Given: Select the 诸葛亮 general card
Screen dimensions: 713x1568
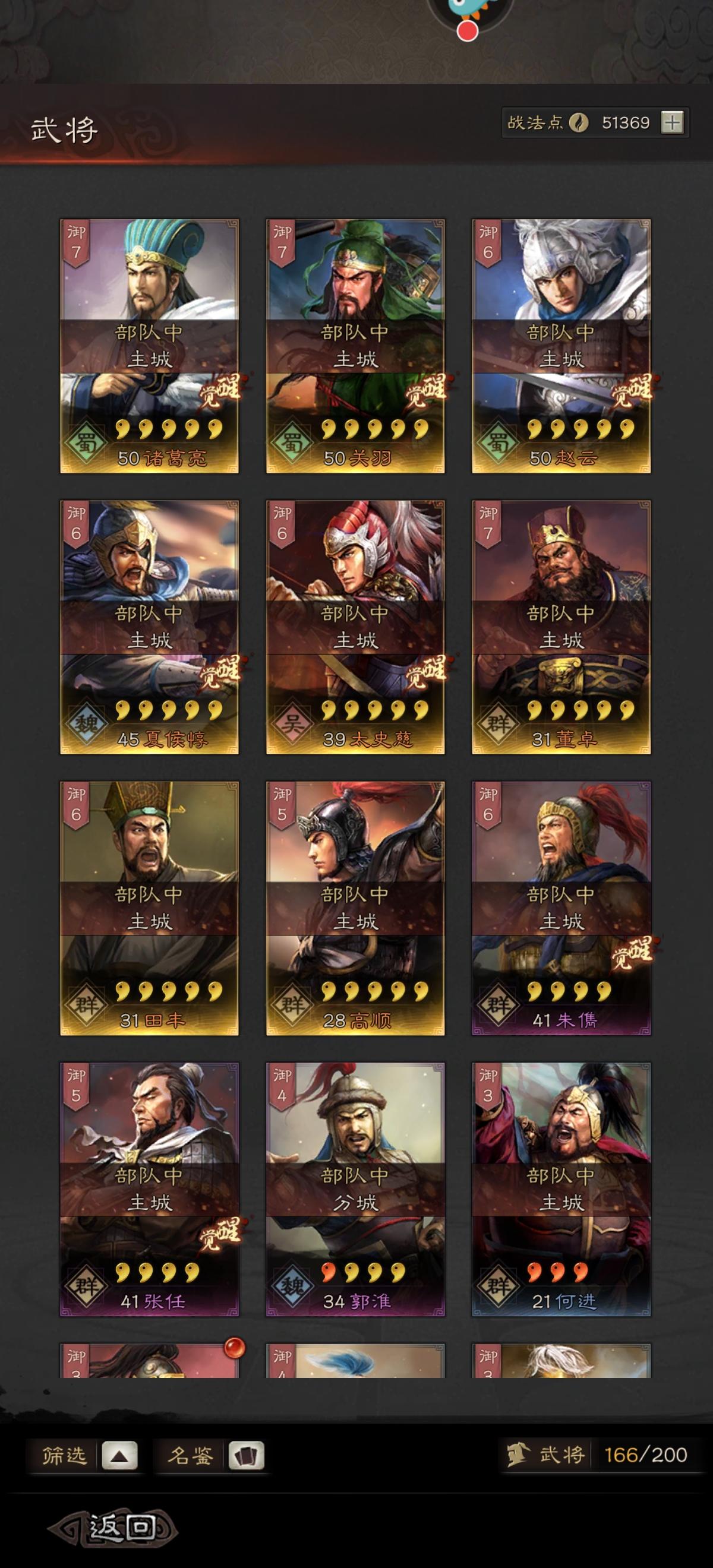Looking at the screenshot, I should click(149, 346).
